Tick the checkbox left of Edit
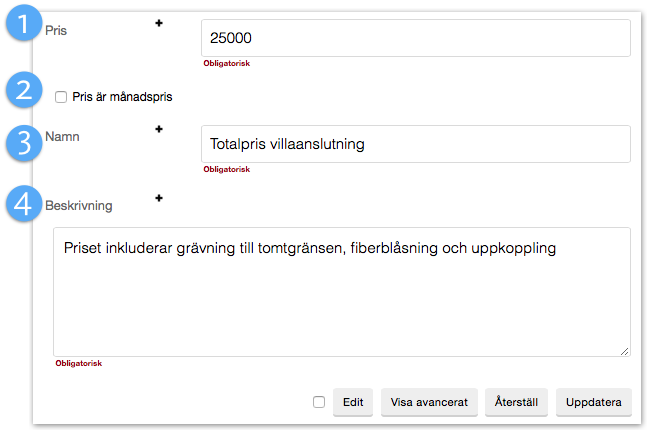The width and height of the screenshot is (651, 435). pos(319,402)
